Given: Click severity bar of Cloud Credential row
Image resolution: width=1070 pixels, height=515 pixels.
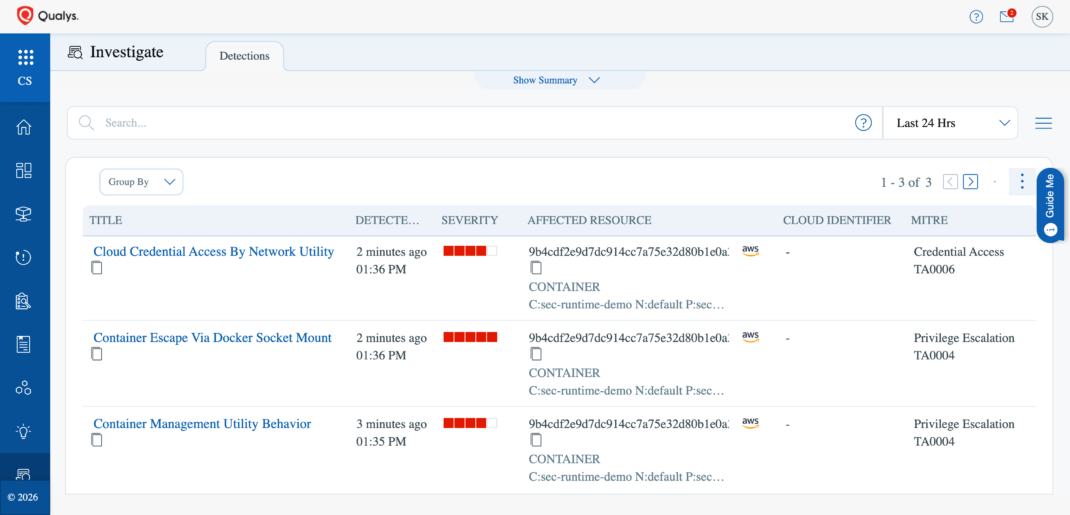Looking at the screenshot, I should coord(470,251).
